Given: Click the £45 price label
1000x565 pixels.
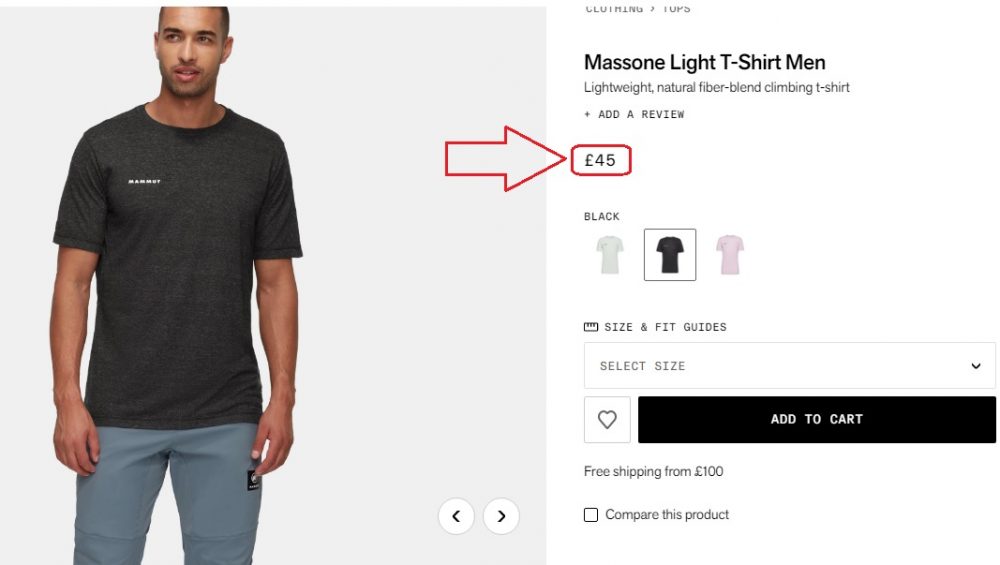Looking at the screenshot, I should tap(600, 160).
